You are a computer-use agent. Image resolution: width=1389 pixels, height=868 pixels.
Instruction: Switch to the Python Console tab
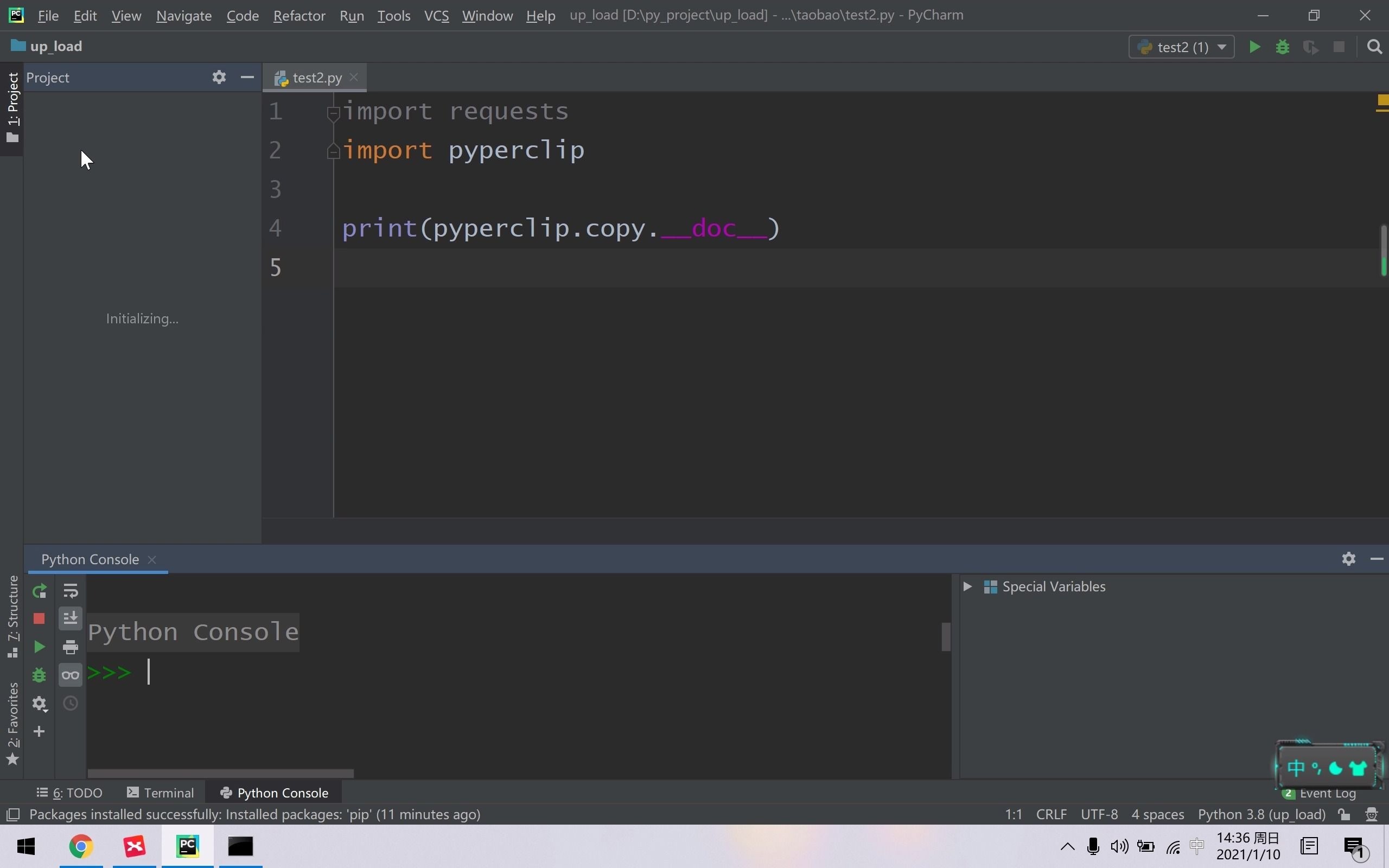click(x=282, y=792)
